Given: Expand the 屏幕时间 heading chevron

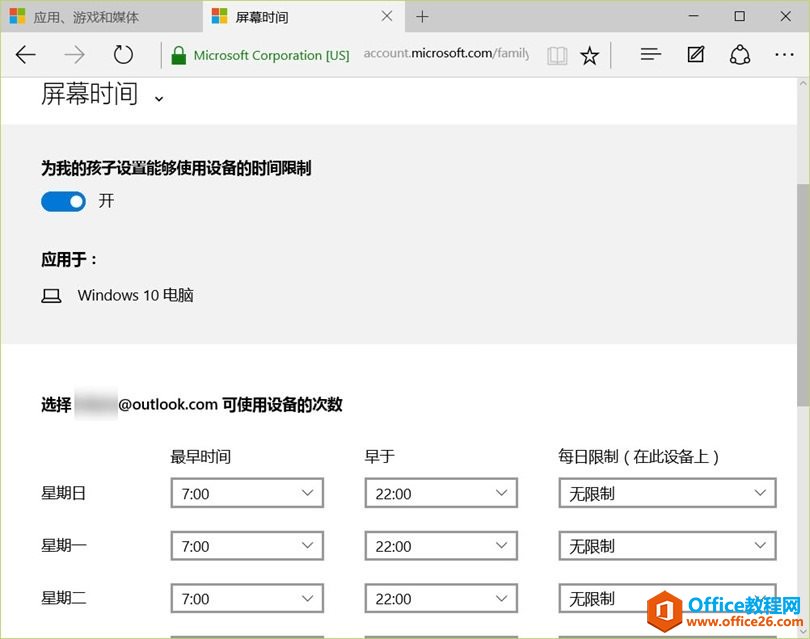Looking at the screenshot, I should pyautogui.click(x=159, y=98).
